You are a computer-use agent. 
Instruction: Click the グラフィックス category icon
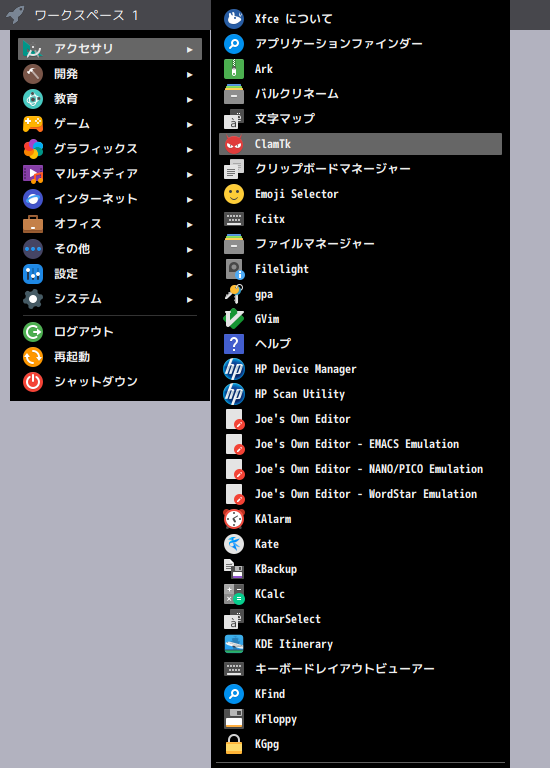coord(33,149)
